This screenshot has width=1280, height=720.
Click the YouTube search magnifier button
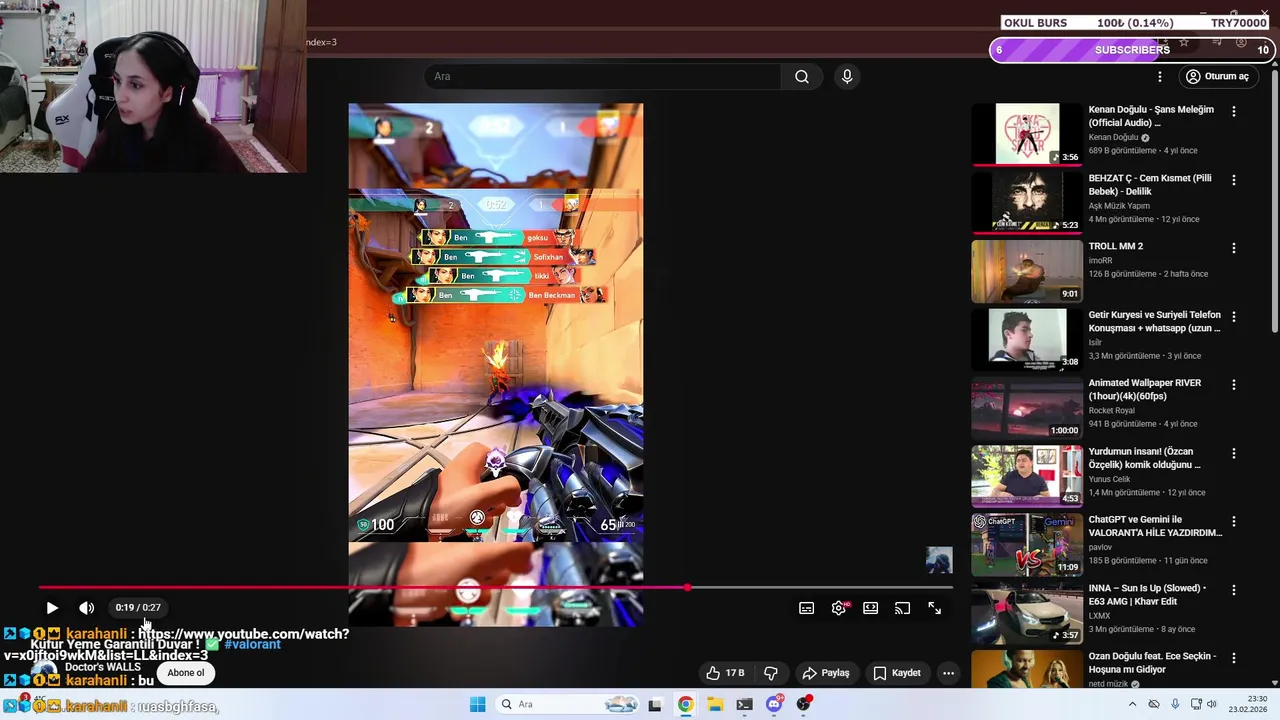click(802, 77)
